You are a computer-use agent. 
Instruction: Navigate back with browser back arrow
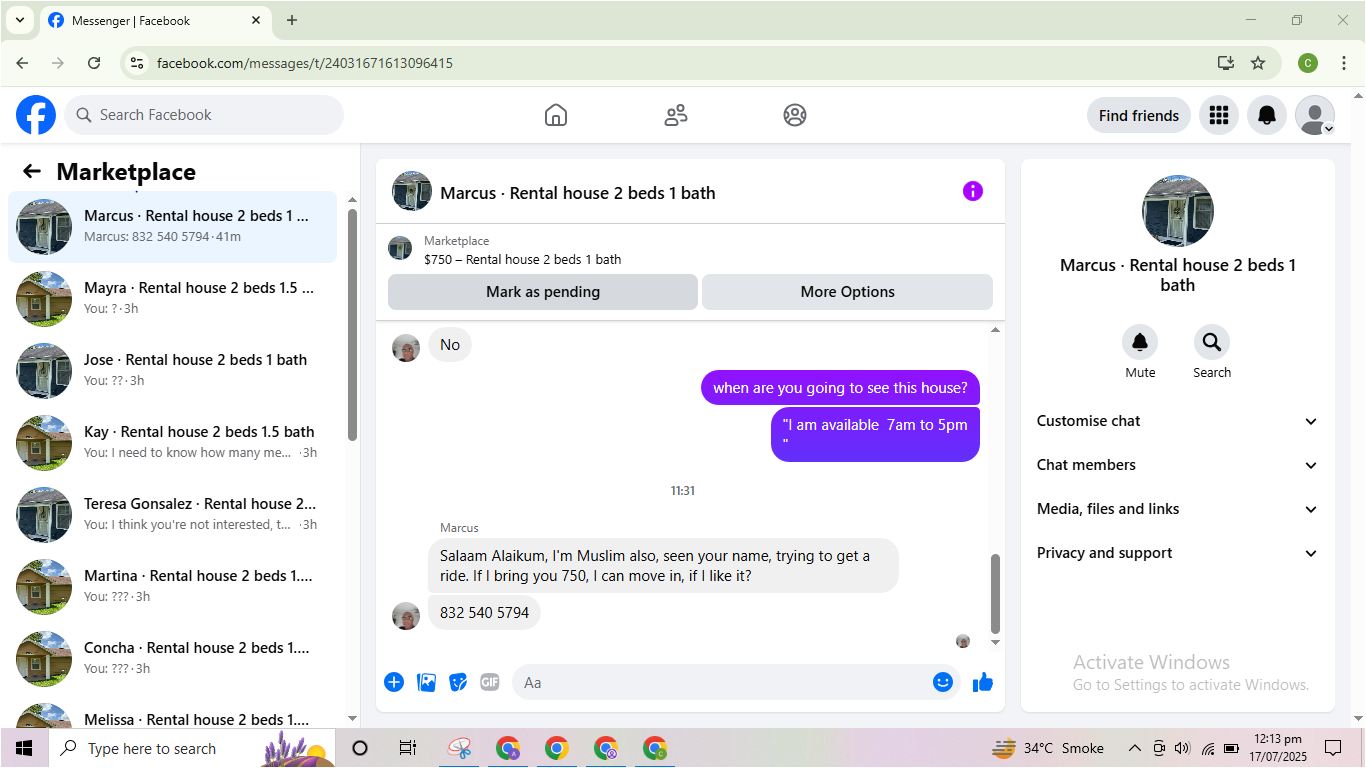tap(22, 63)
